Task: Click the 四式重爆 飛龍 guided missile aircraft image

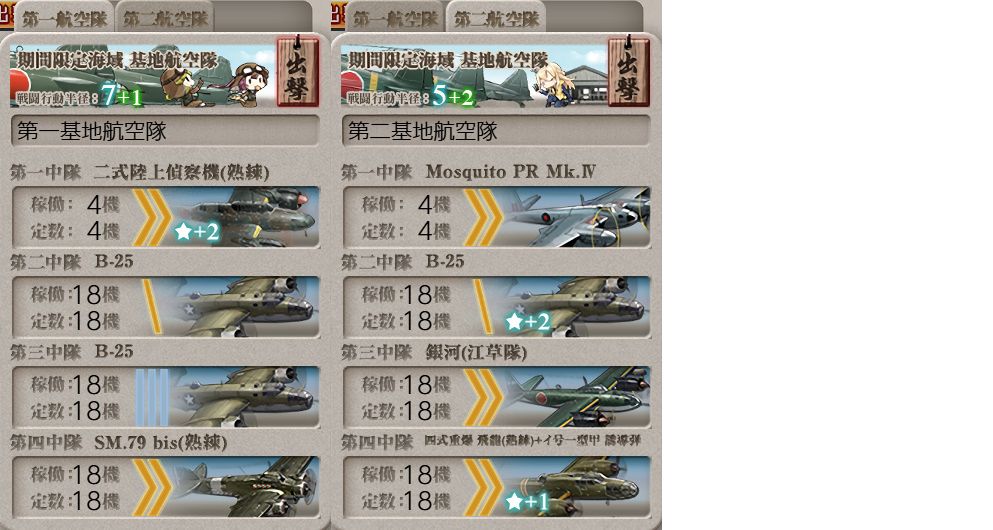Action: tap(578, 487)
